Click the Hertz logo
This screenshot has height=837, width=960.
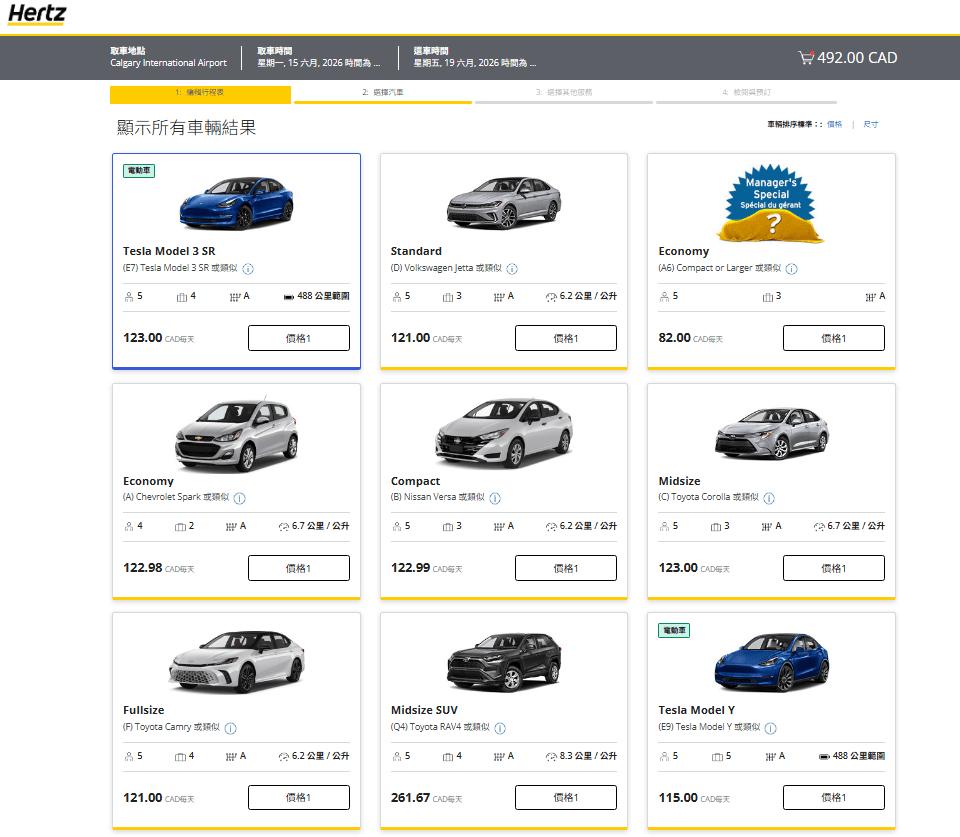pyautogui.click(x=37, y=15)
